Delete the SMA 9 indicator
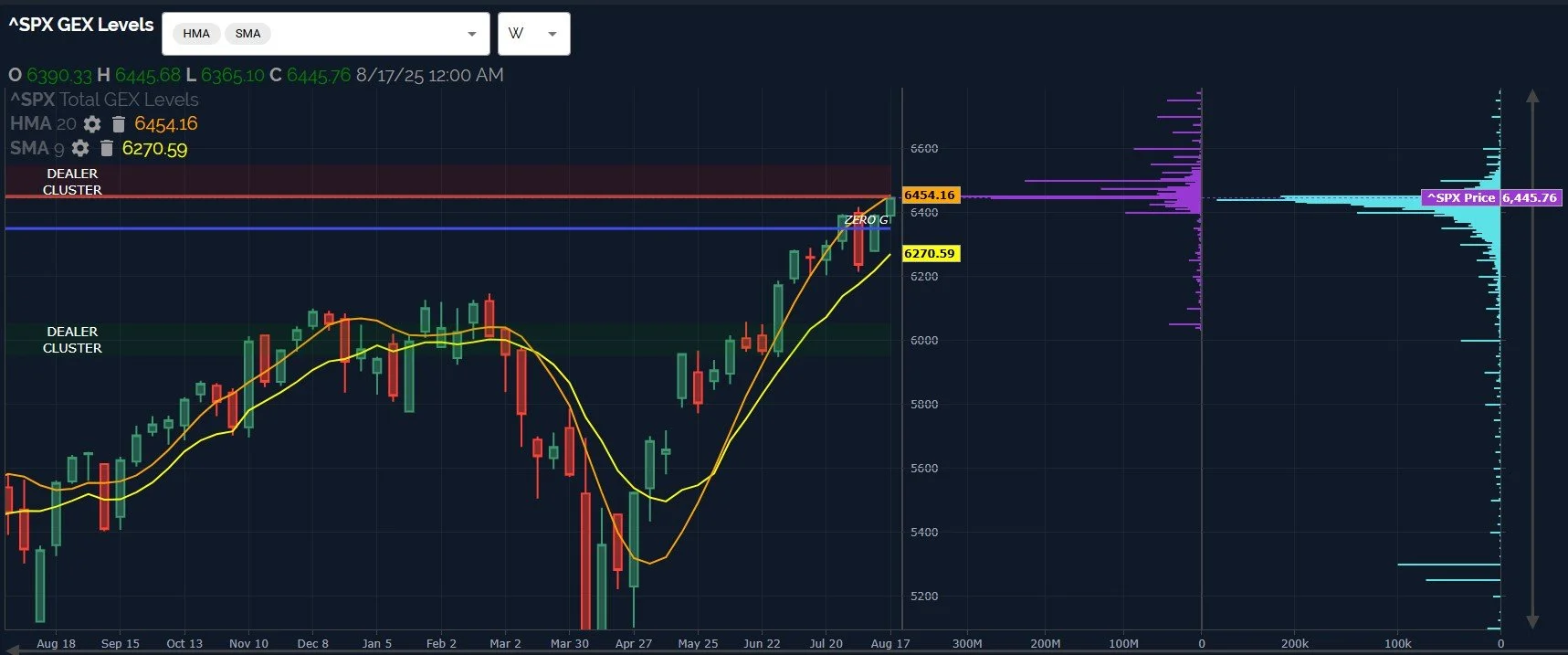Image resolution: width=1568 pixels, height=655 pixels. 107,148
